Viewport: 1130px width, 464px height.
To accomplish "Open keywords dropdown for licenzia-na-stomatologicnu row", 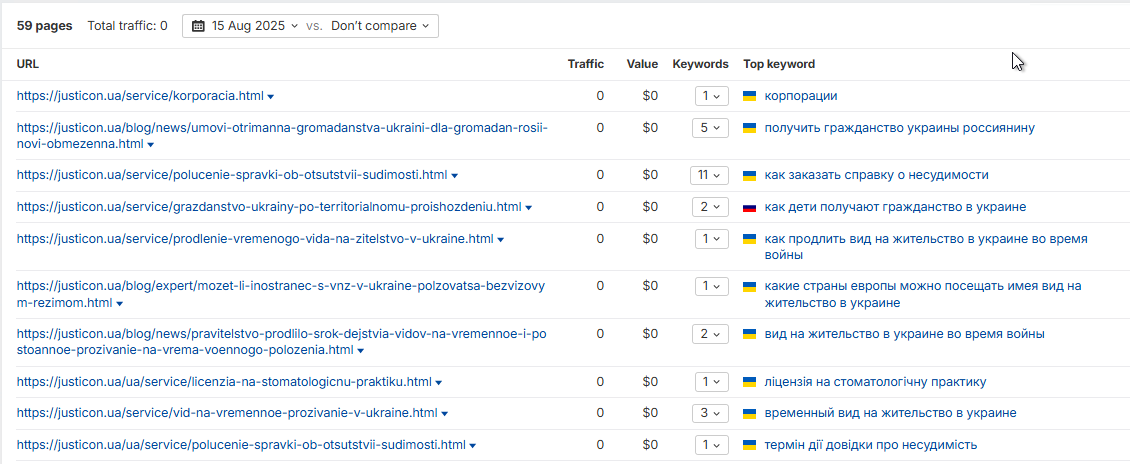I will pyautogui.click(x=712, y=382).
